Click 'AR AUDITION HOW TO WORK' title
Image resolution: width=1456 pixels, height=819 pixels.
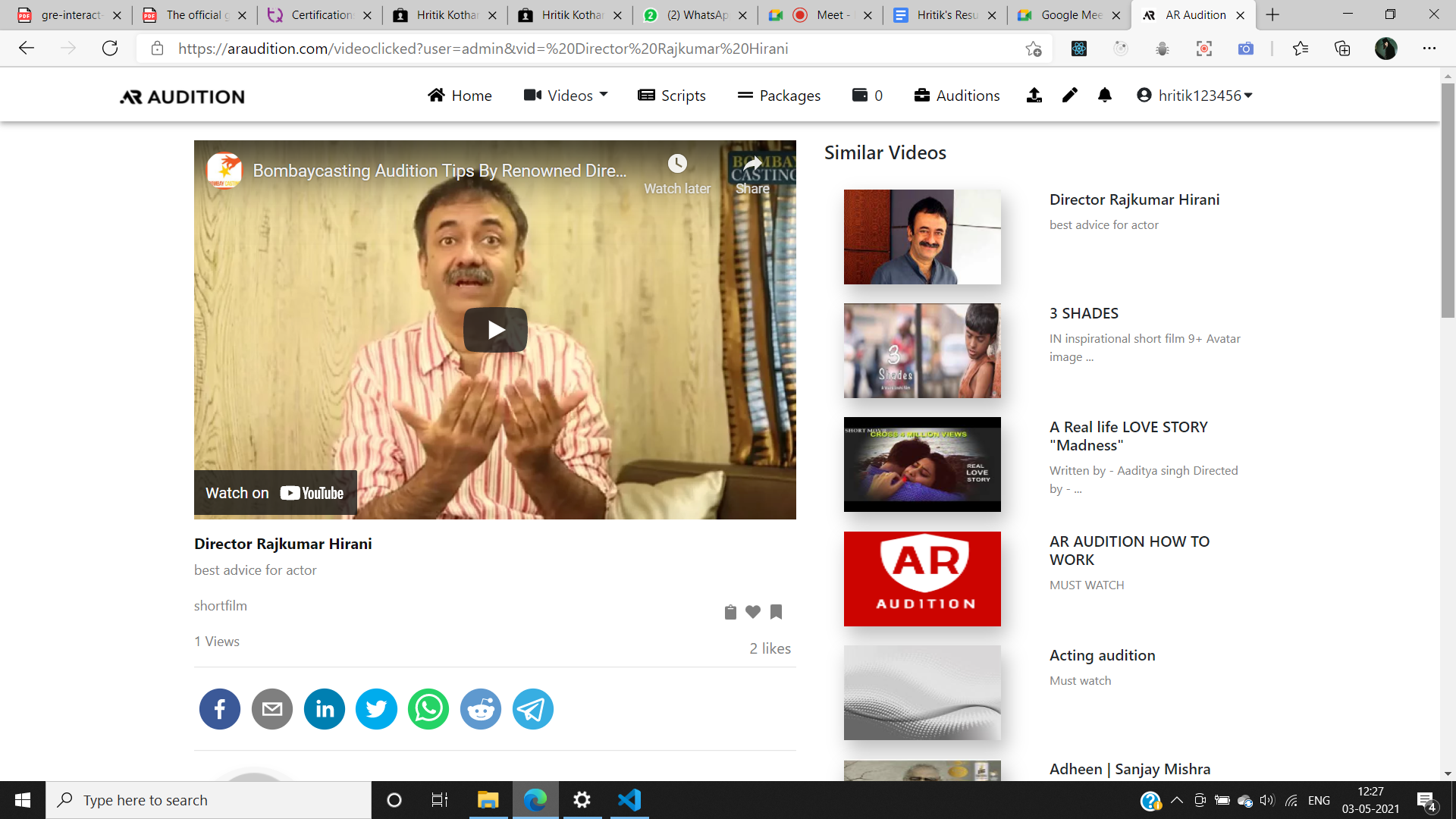coord(1130,551)
